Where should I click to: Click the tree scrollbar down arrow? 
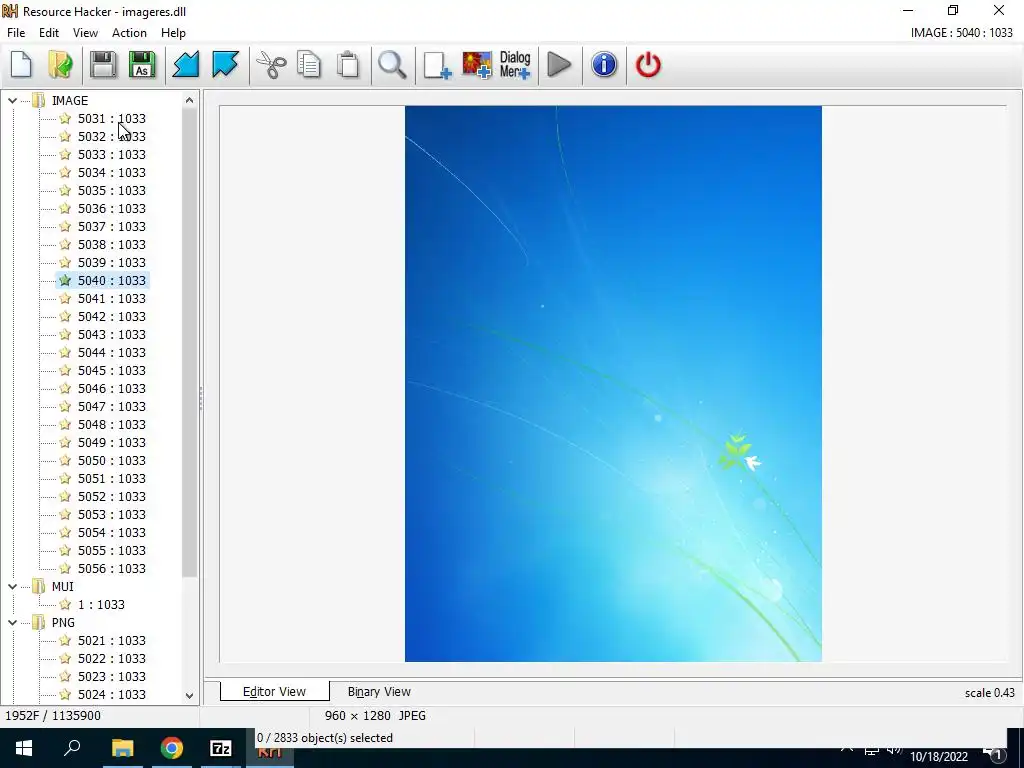(x=189, y=696)
